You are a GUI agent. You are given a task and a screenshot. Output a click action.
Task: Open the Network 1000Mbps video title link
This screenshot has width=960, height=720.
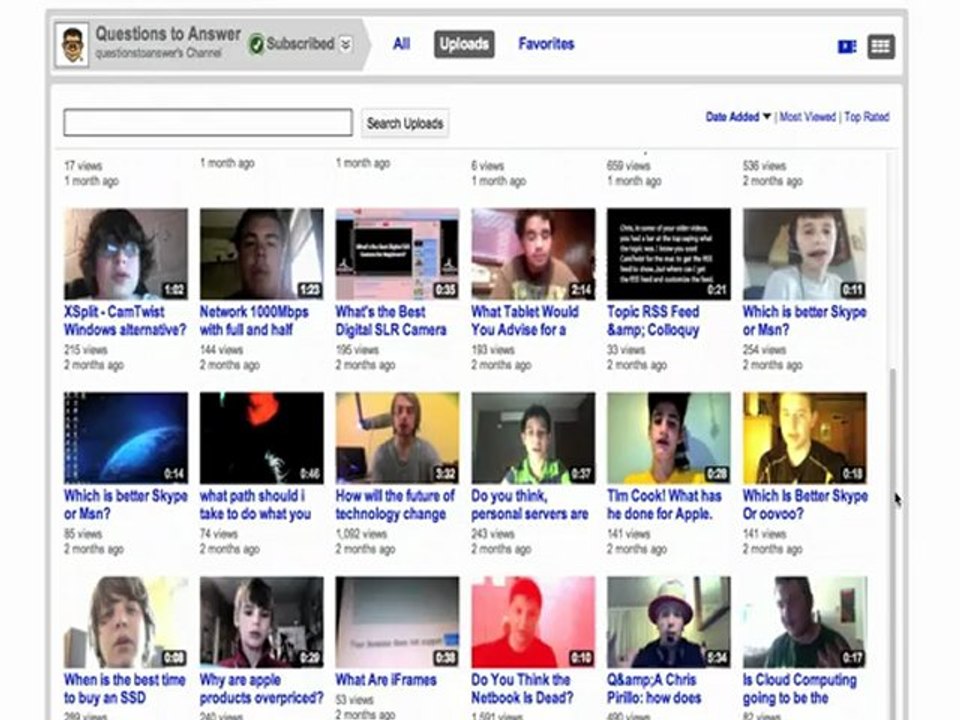click(254, 320)
